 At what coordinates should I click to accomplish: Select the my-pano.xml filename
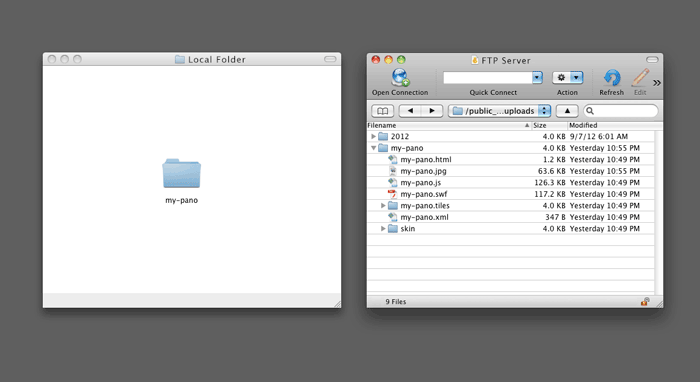tap(425, 217)
